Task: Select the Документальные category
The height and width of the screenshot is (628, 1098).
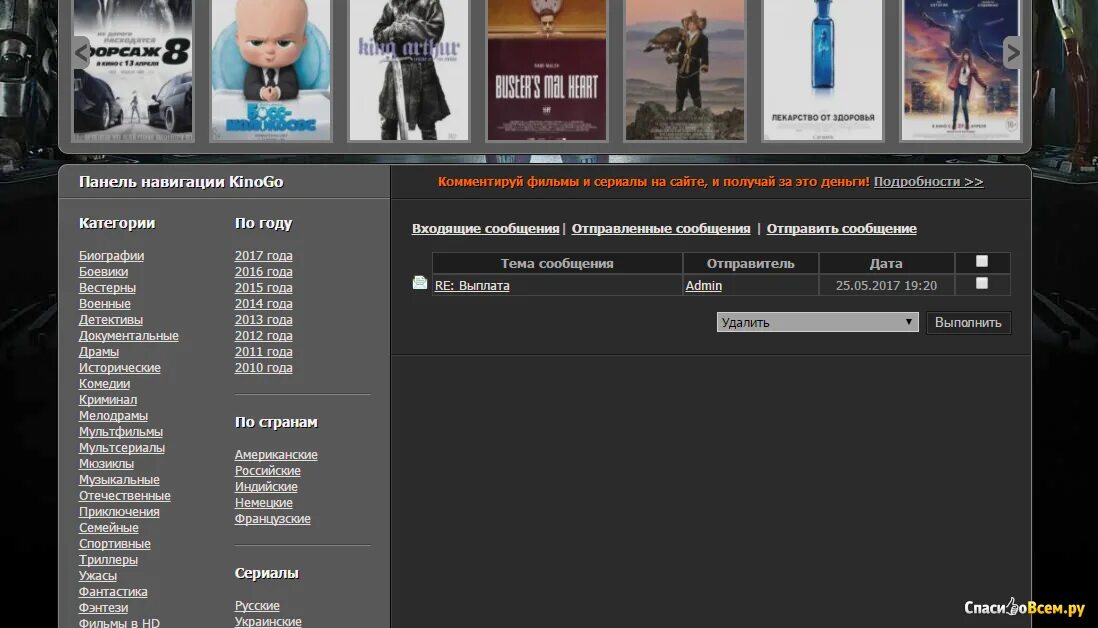Action: (128, 336)
